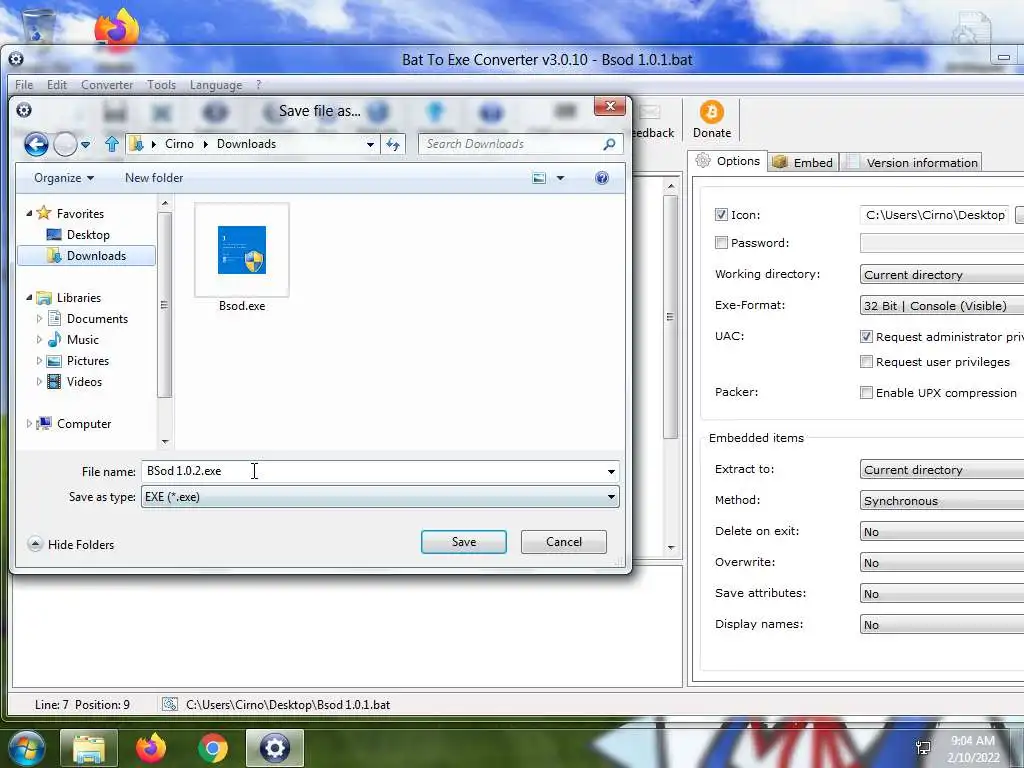
Task: Go up one folder level arrow
Action: coord(112,144)
